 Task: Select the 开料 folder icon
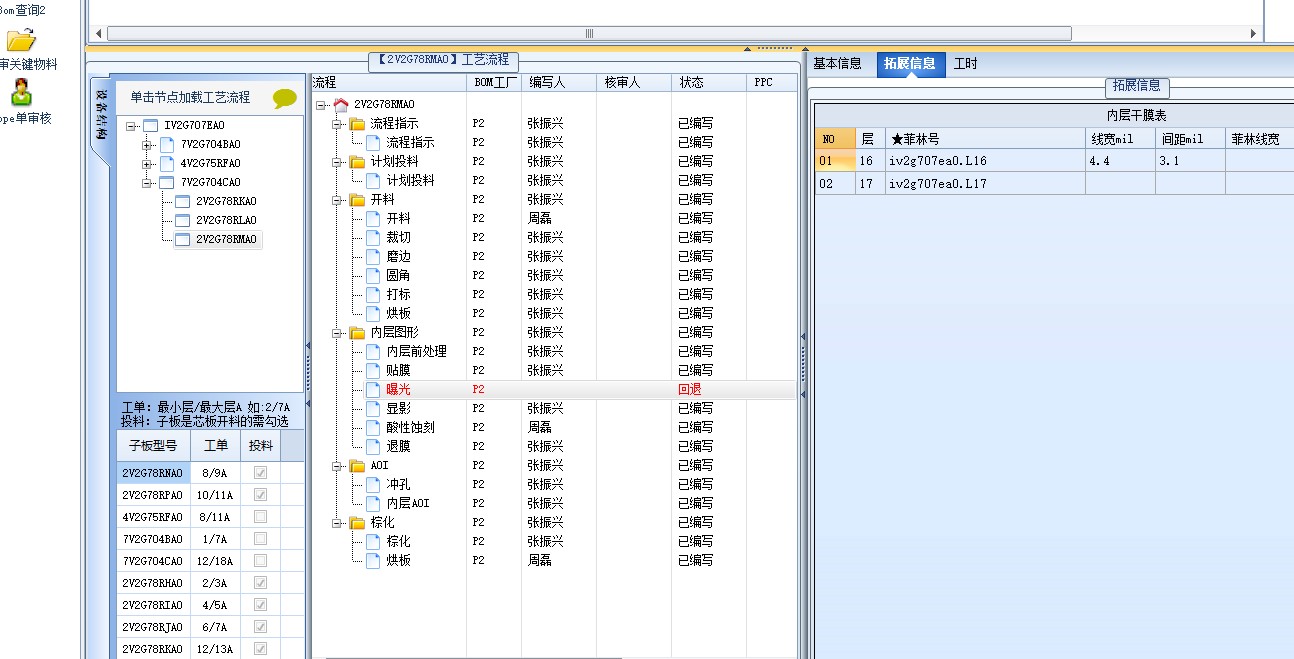coord(357,199)
